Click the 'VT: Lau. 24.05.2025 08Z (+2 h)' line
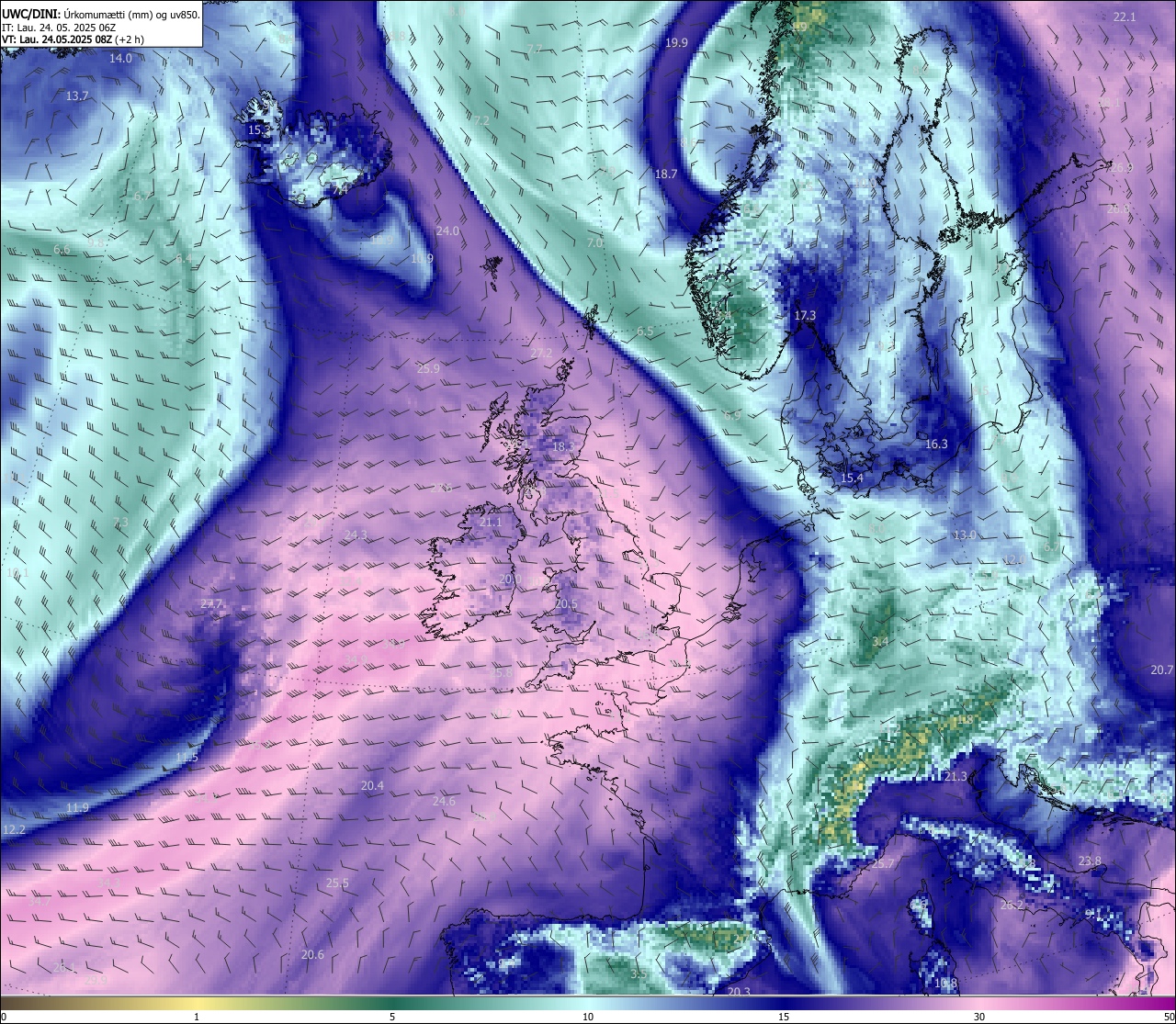Screen dimensions: 1176x1024 coord(73,39)
